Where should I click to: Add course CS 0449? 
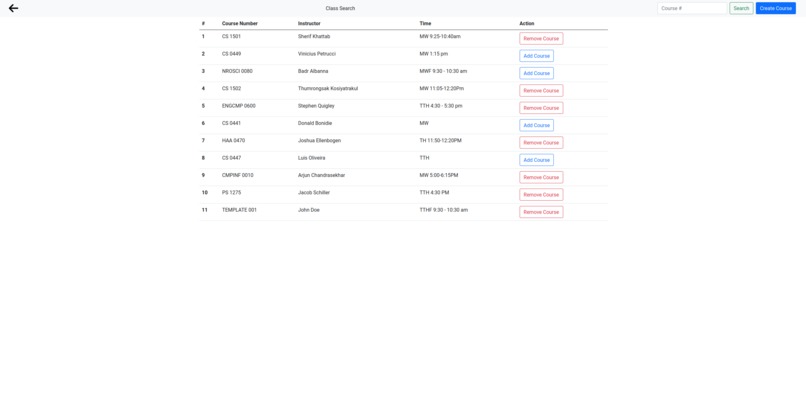click(x=537, y=56)
